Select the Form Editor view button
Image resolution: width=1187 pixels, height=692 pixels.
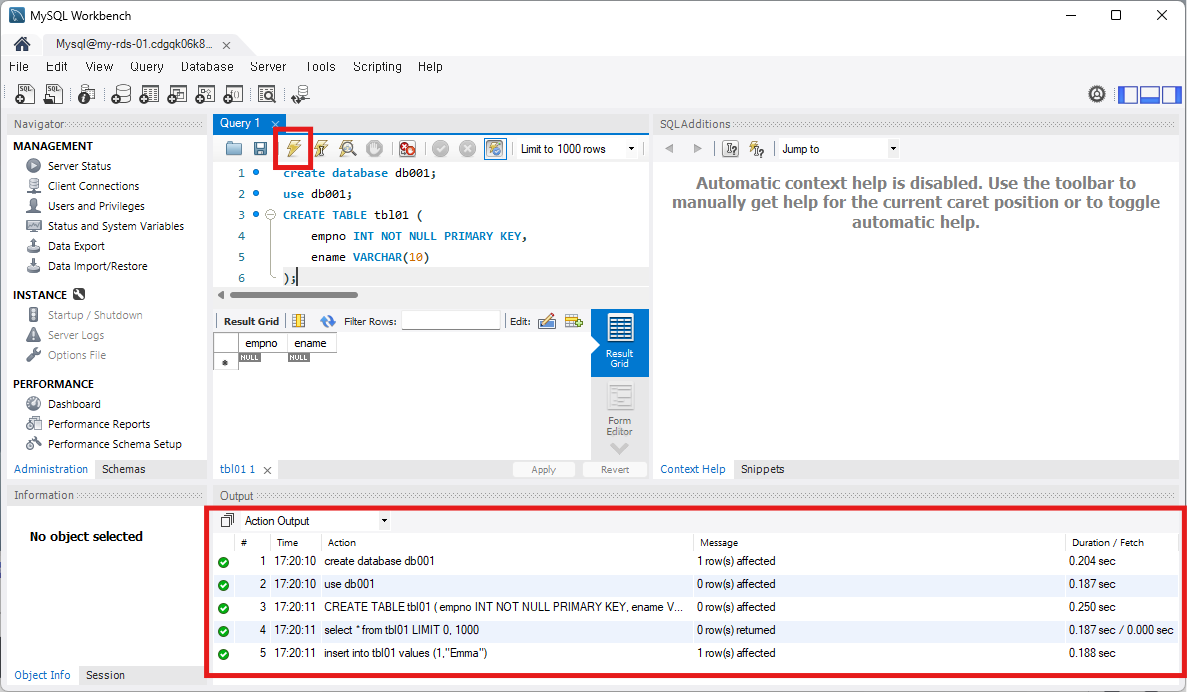pos(619,410)
